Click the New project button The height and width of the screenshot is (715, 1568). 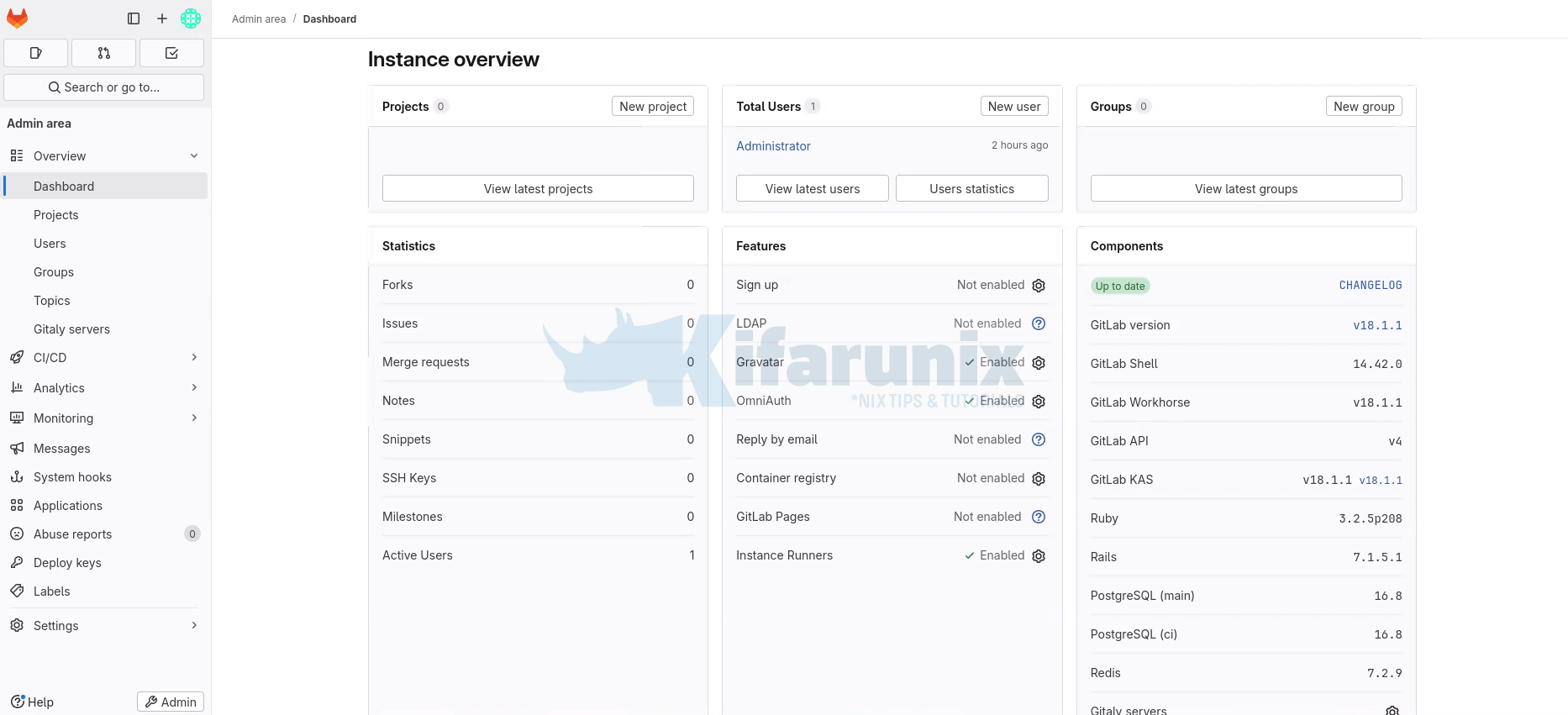pyautogui.click(x=653, y=107)
